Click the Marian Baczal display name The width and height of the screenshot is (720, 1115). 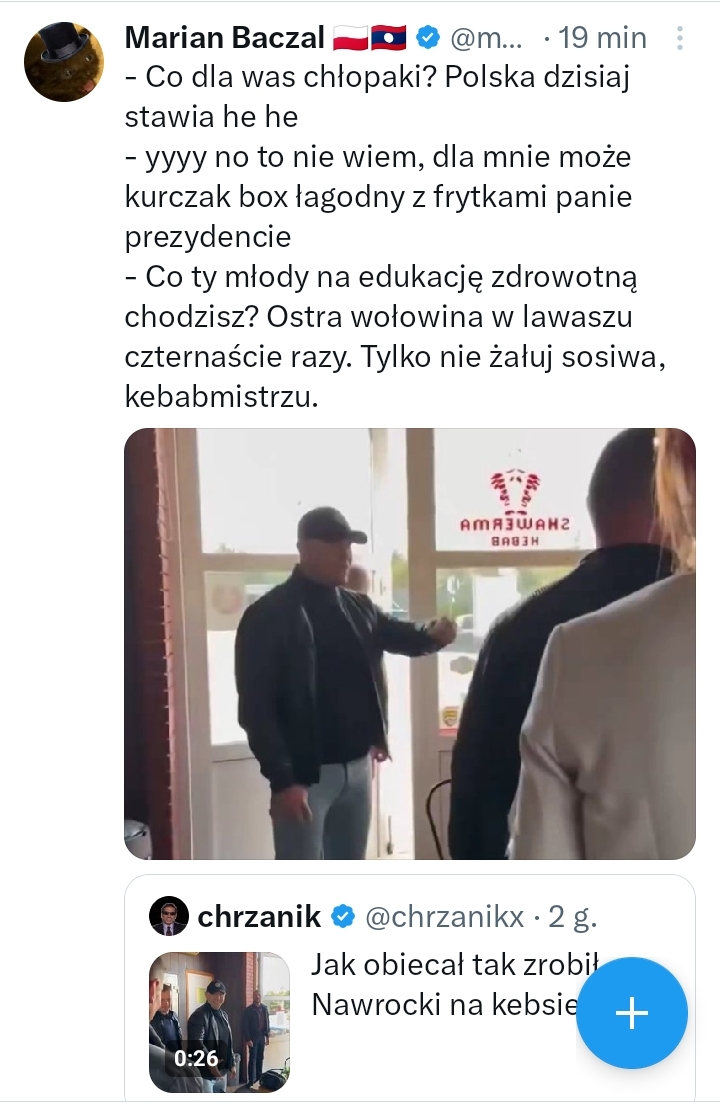(x=225, y=38)
